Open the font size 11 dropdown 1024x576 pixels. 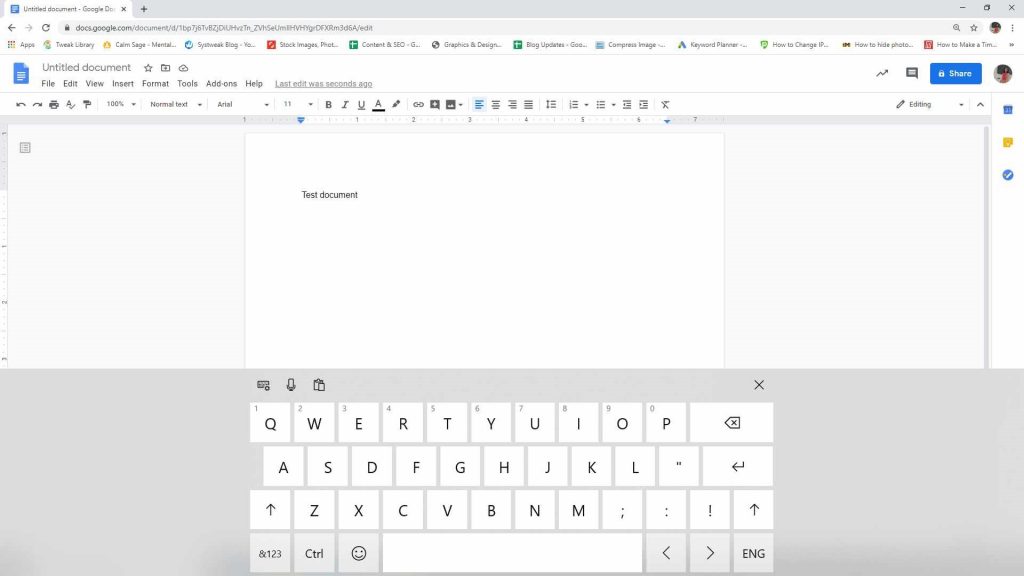point(298,104)
